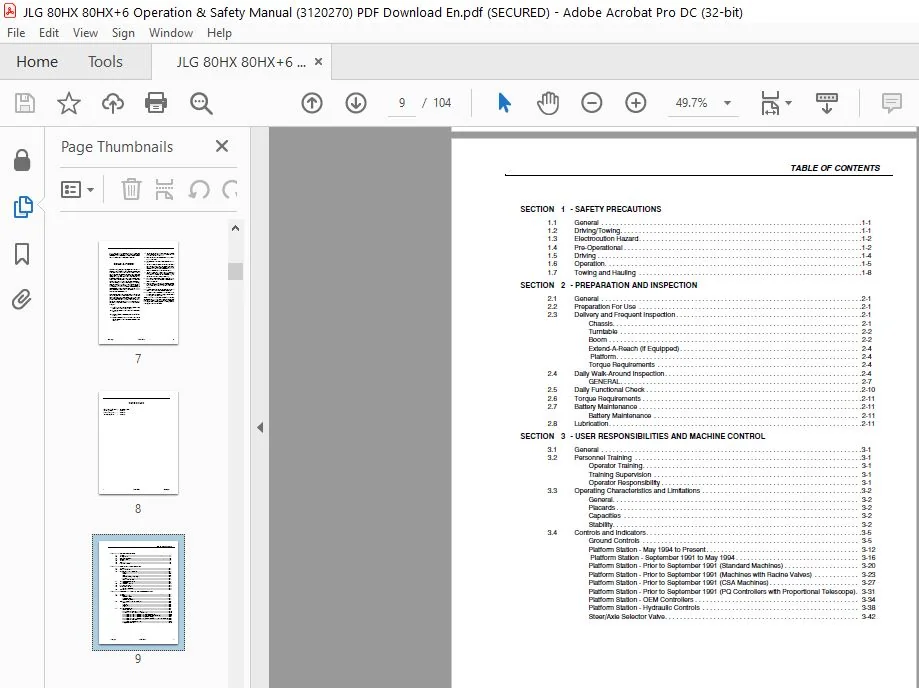This screenshot has height=688, width=919.
Task: Select page 9 thumbnail
Action: (x=138, y=592)
